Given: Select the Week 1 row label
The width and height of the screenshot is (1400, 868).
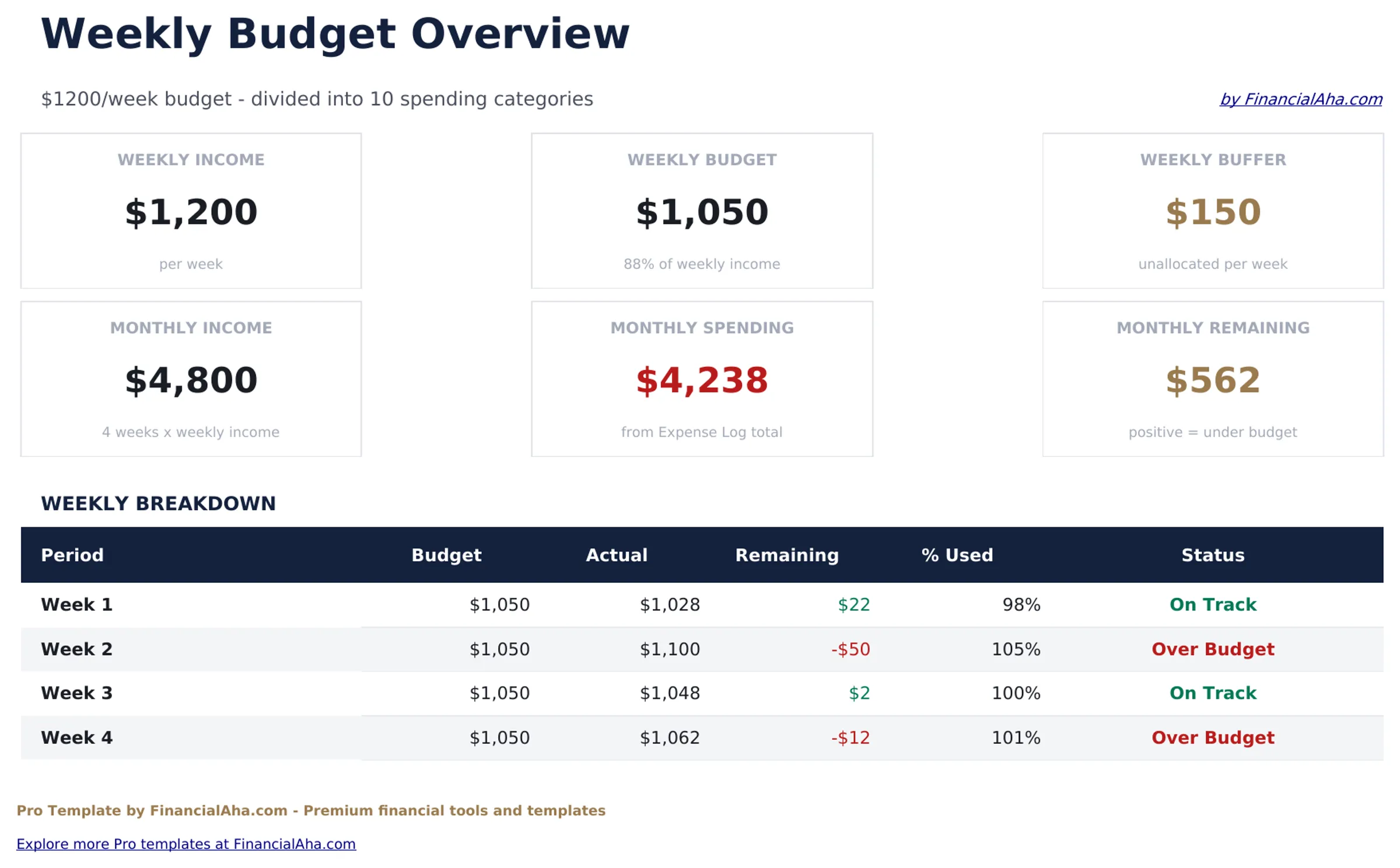Looking at the screenshot, I should coord(76,604).
